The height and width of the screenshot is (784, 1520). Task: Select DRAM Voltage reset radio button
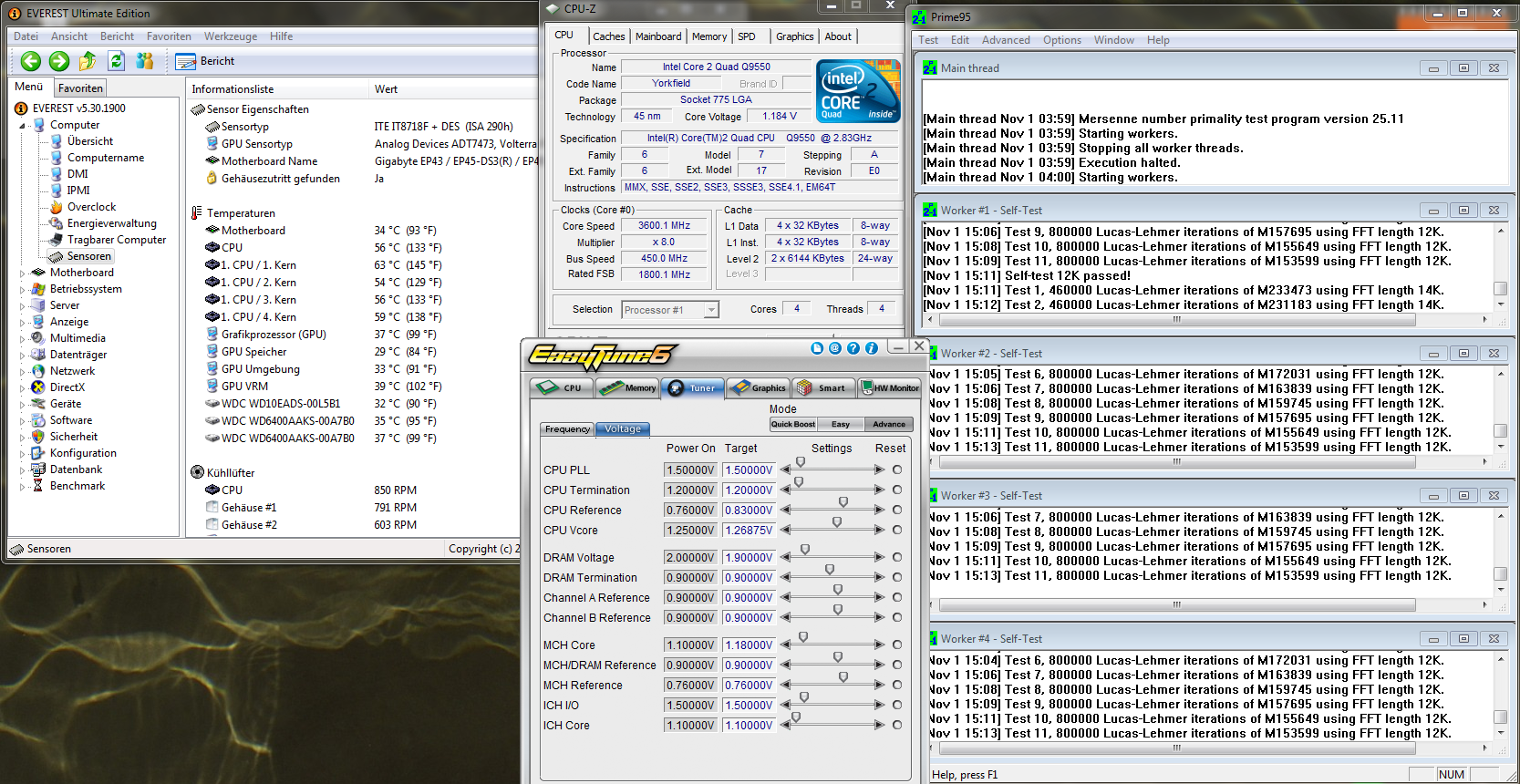(x=897, y=557)
